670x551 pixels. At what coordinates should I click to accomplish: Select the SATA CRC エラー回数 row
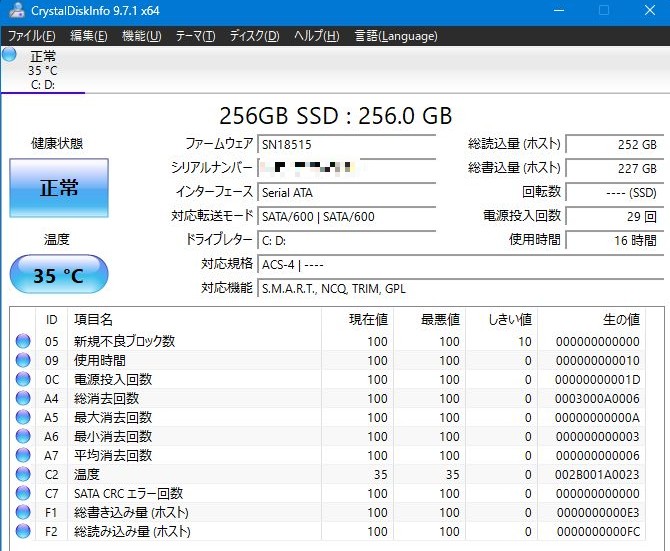coord(328,493)
